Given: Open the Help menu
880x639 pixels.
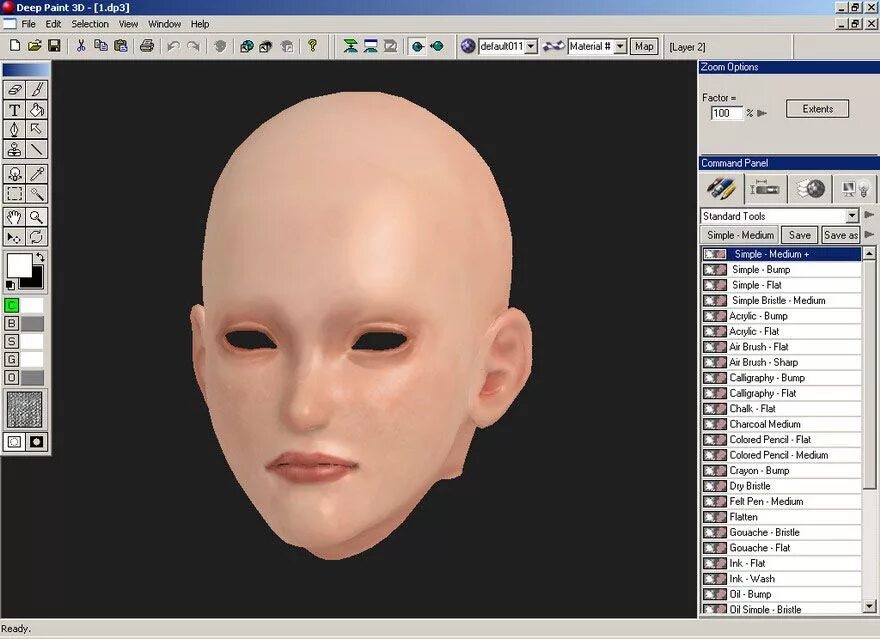Looking at the screenshot, I should (x=200, y=24).
